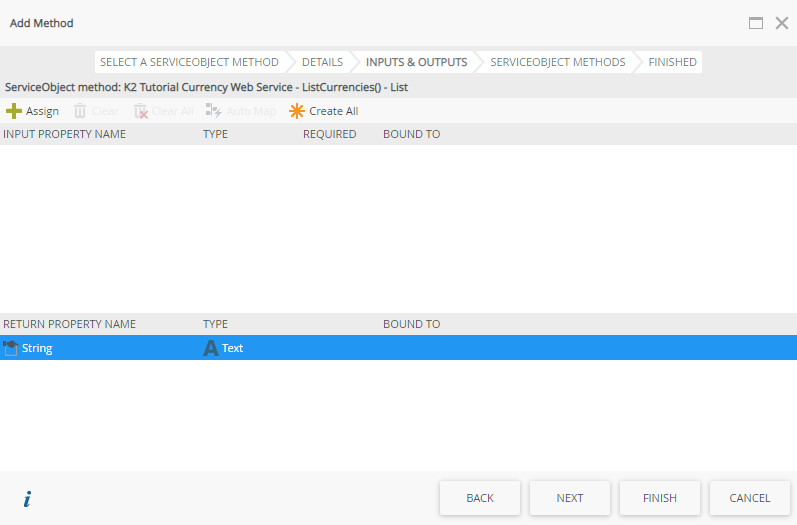Maximize the Add Method dialog
The image size is (797, 525).
[756, 23]
